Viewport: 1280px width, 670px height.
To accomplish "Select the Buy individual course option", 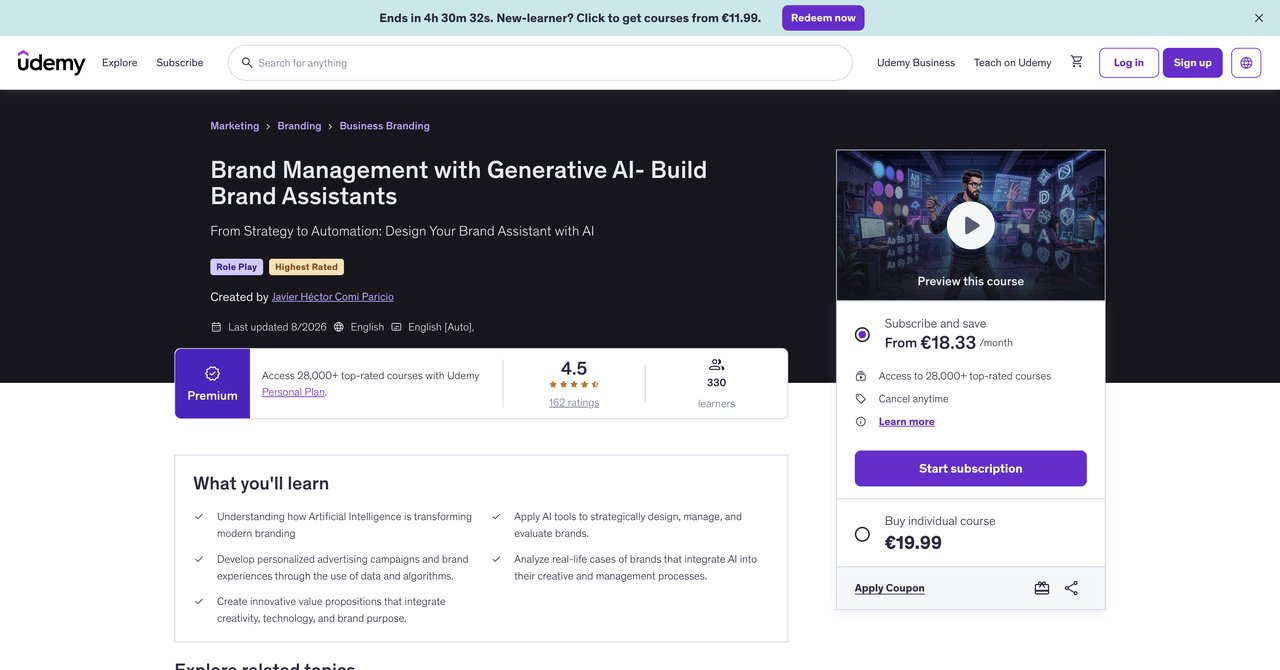I will coord(862,534).
